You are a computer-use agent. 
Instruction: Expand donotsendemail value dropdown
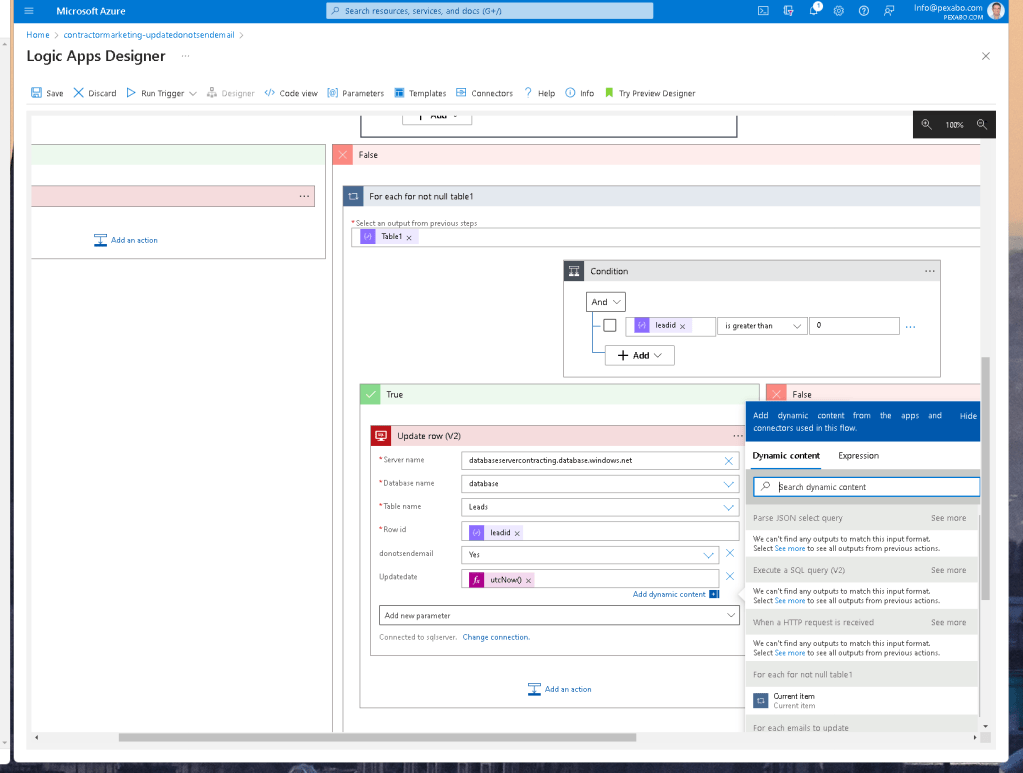[709, 555]
